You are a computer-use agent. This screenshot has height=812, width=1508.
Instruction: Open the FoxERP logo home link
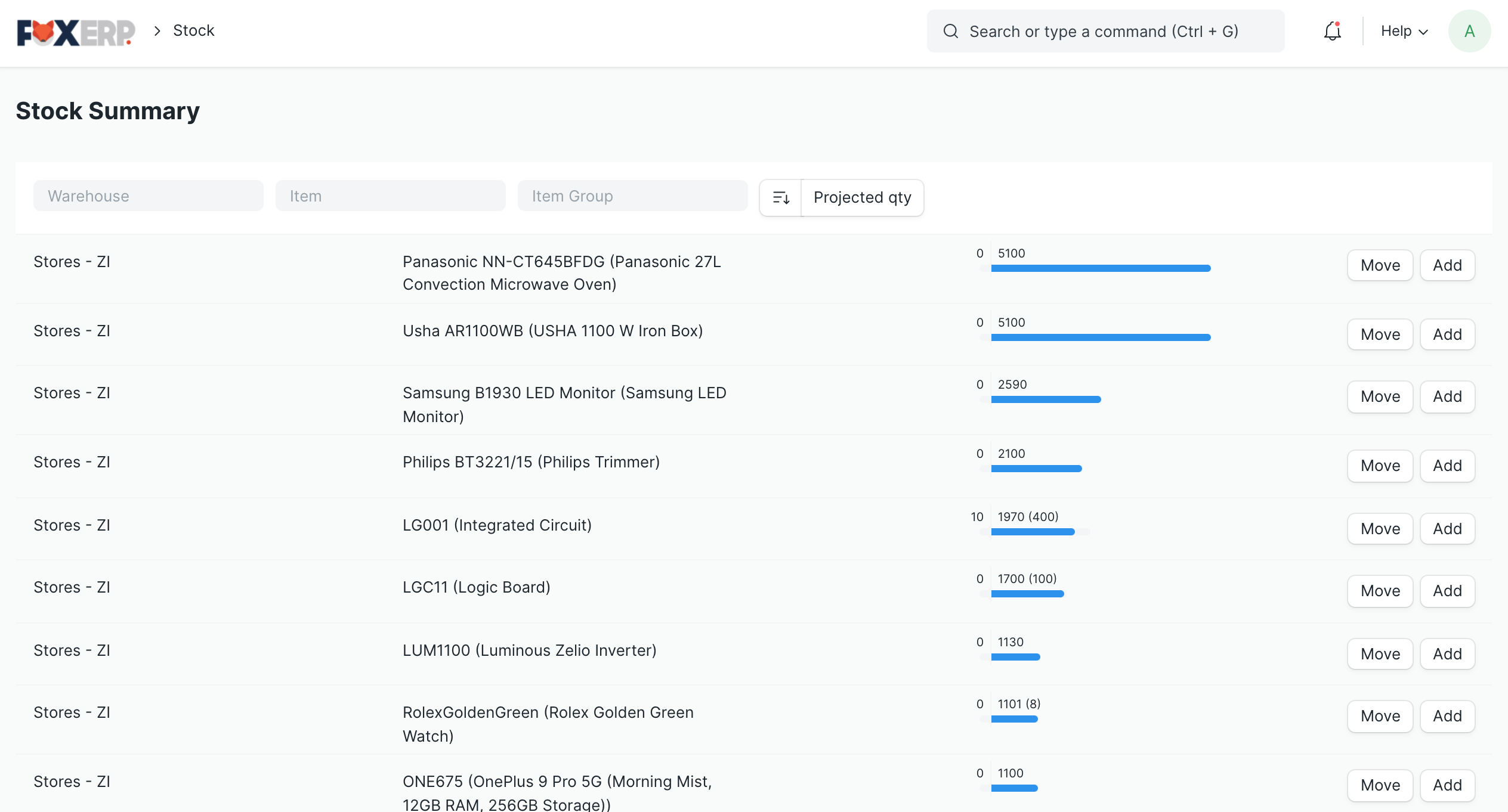click(76, 32)
